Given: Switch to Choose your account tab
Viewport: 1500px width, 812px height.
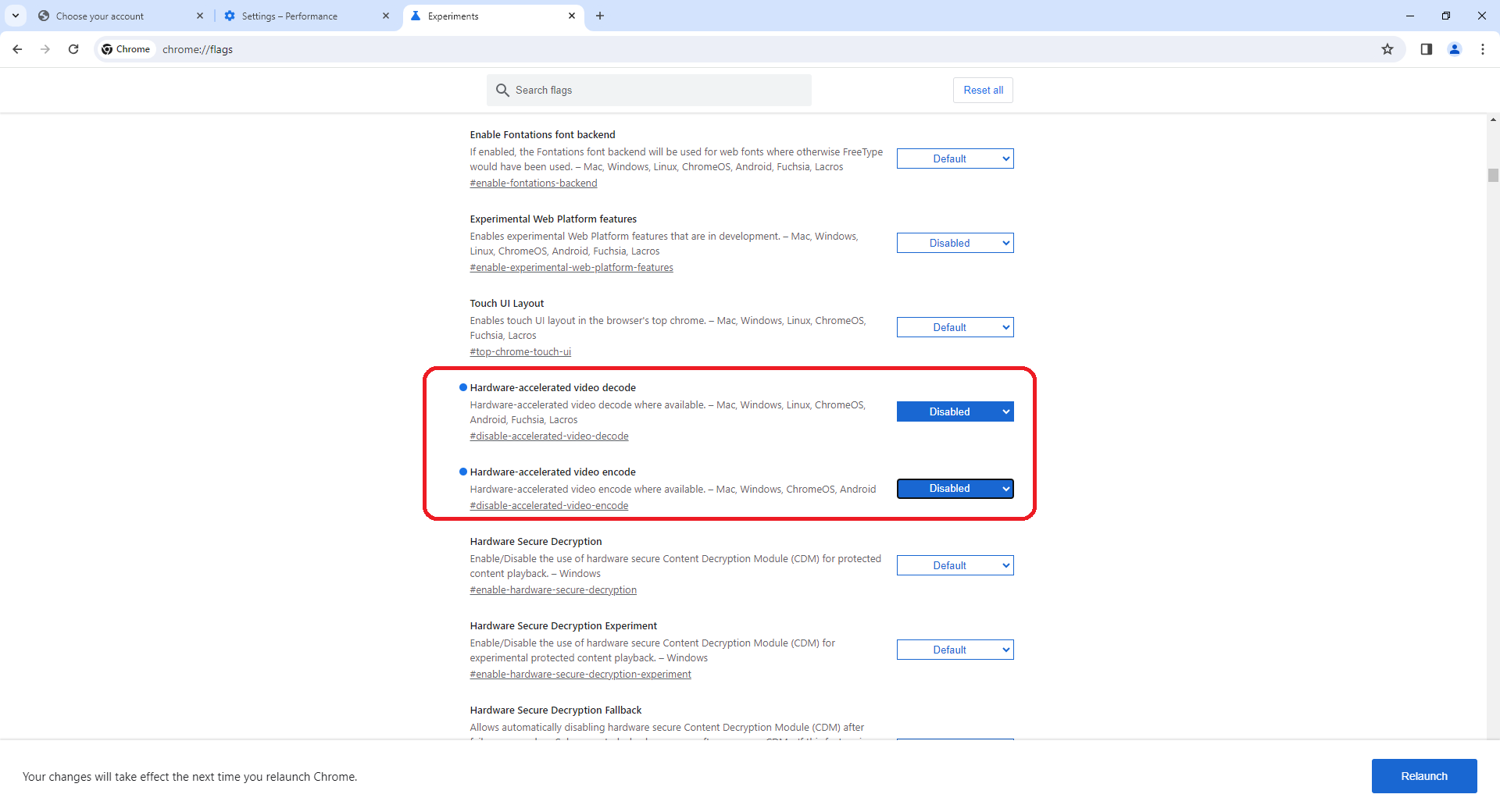Looking at the screenshot, I should pos(117,16).
